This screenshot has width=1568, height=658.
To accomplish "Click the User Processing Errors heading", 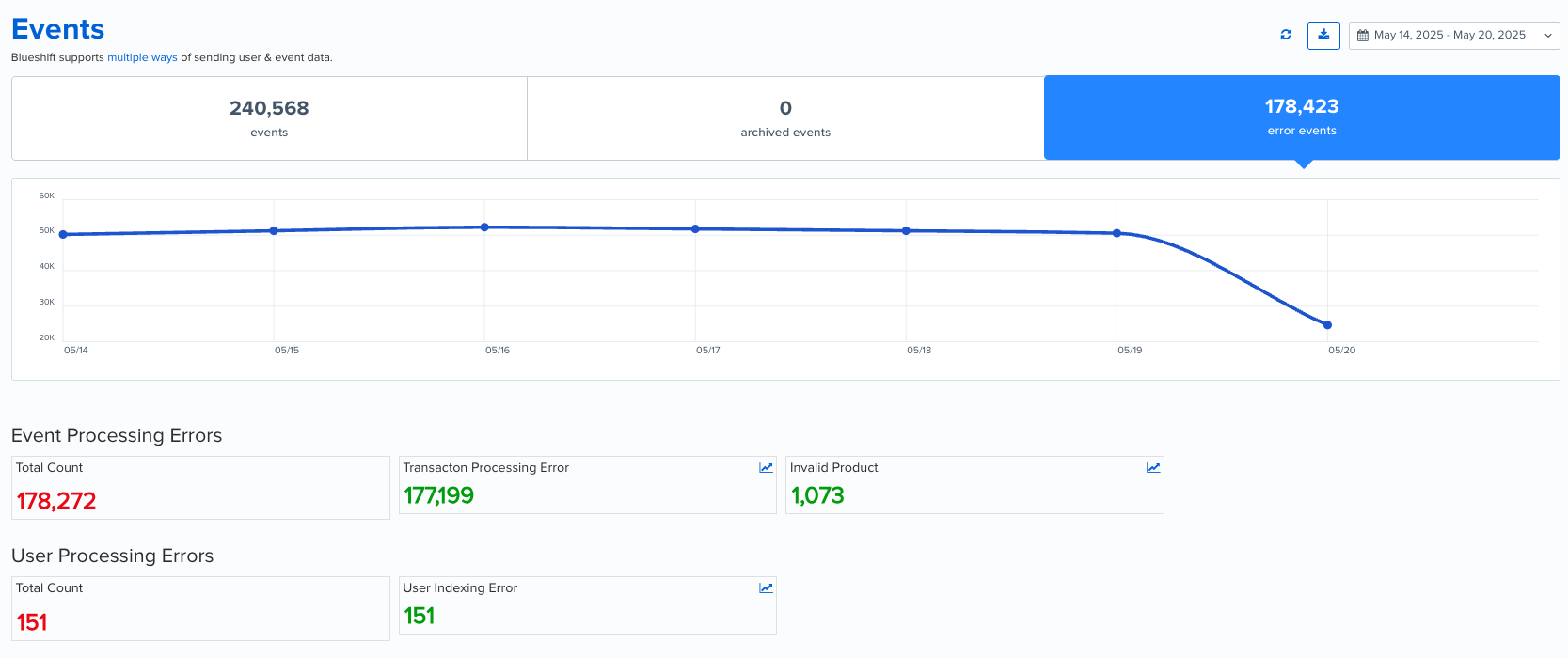I will coord(113,556).
